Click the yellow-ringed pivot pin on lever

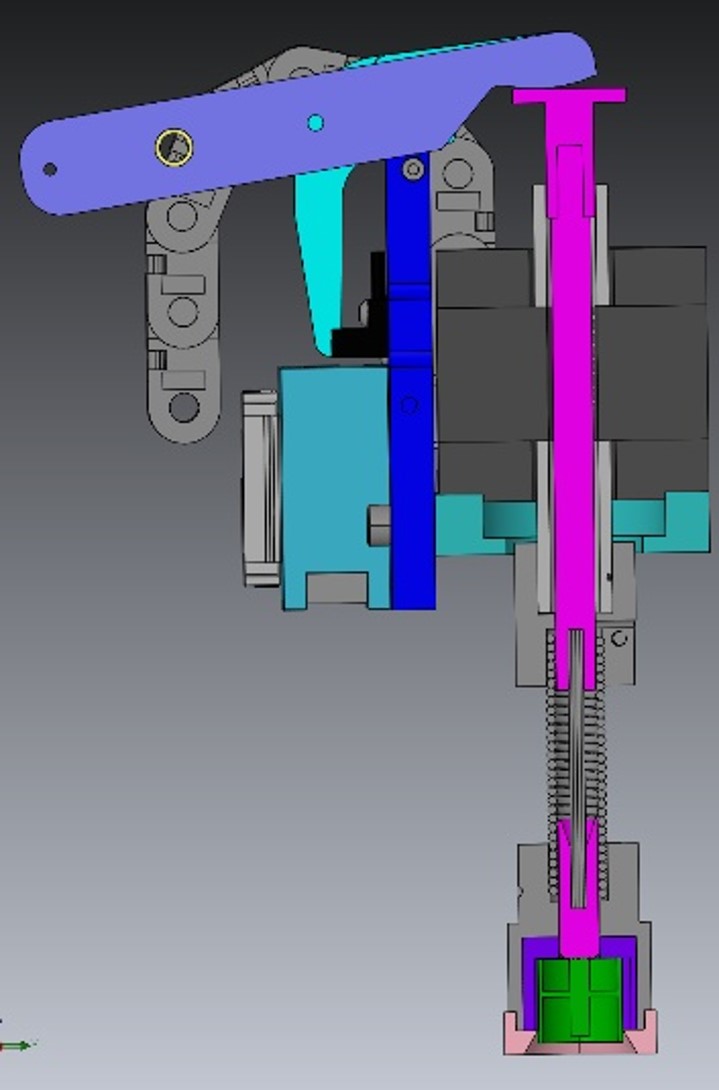point(174,147)
